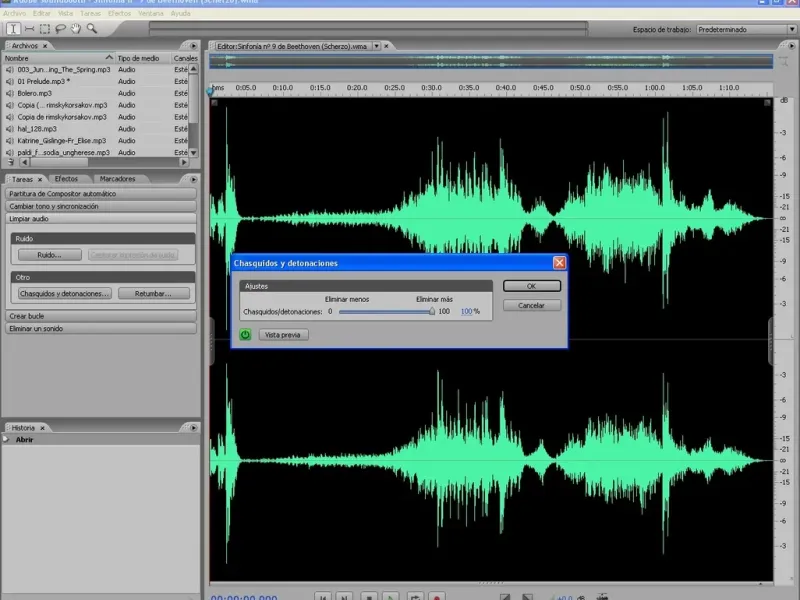Select 01 Prelude.mp3 in file list
Viewport: 800px width, 600px height.
click(43, 81)
